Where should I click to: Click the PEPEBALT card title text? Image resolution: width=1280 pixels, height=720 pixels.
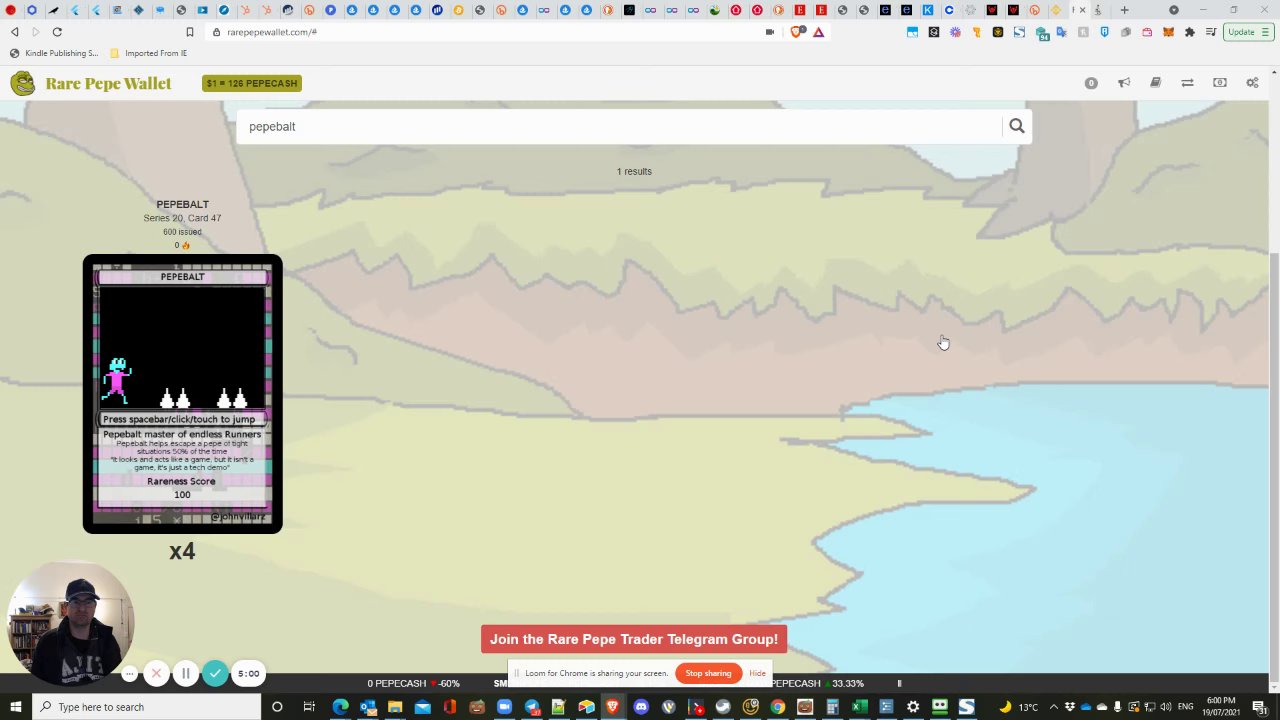point(182,204)
